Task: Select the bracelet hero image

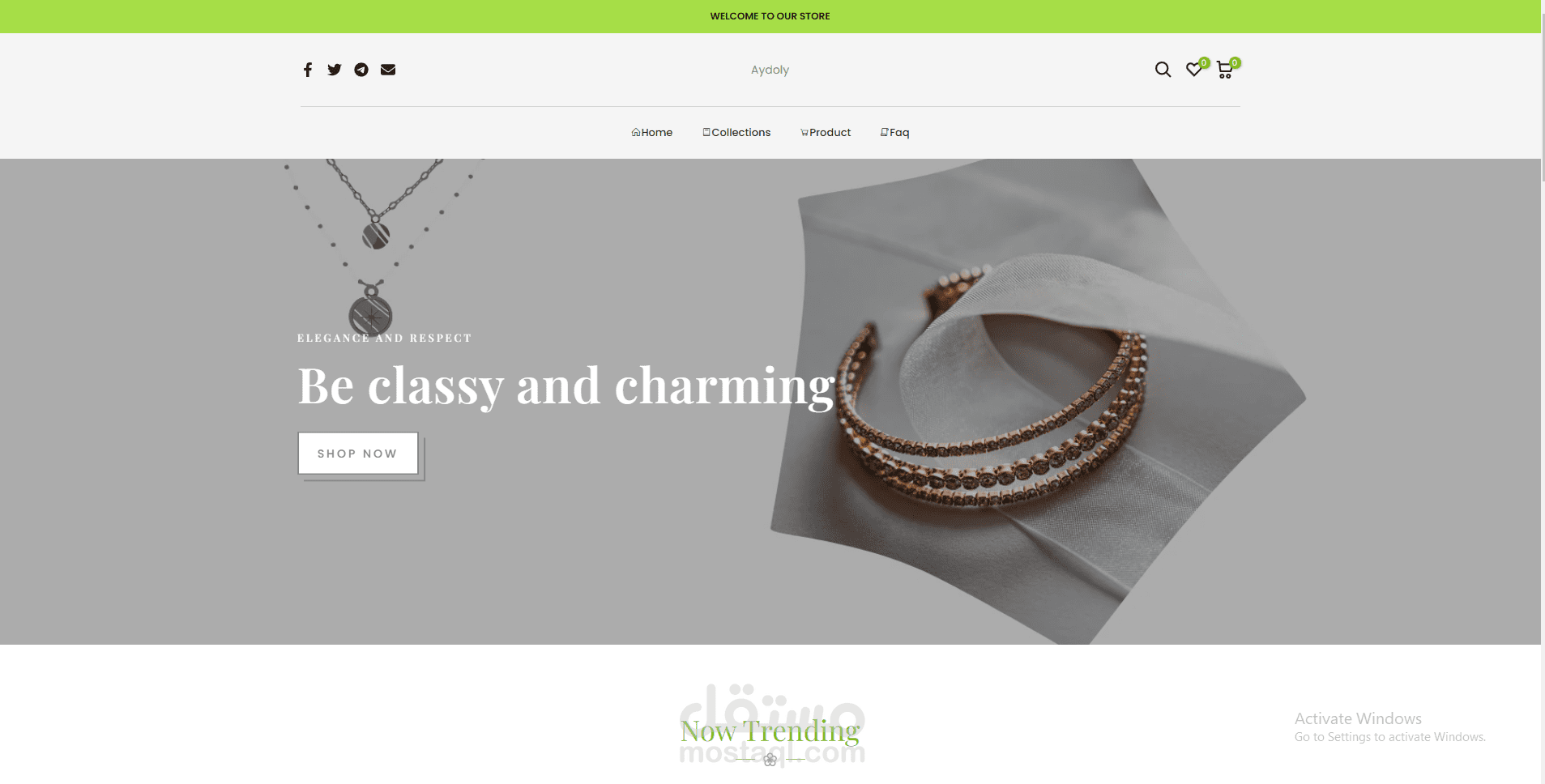Action: click(1037, 402)
